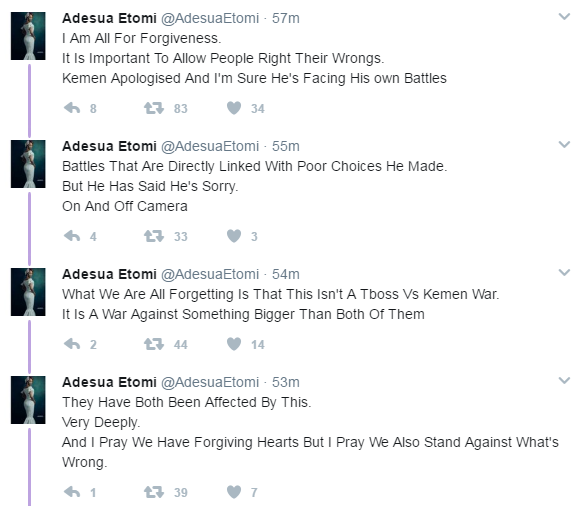Open the options chevron on the 54m tweet
This screenshot has height=506, width=580.
pos(564,273)
